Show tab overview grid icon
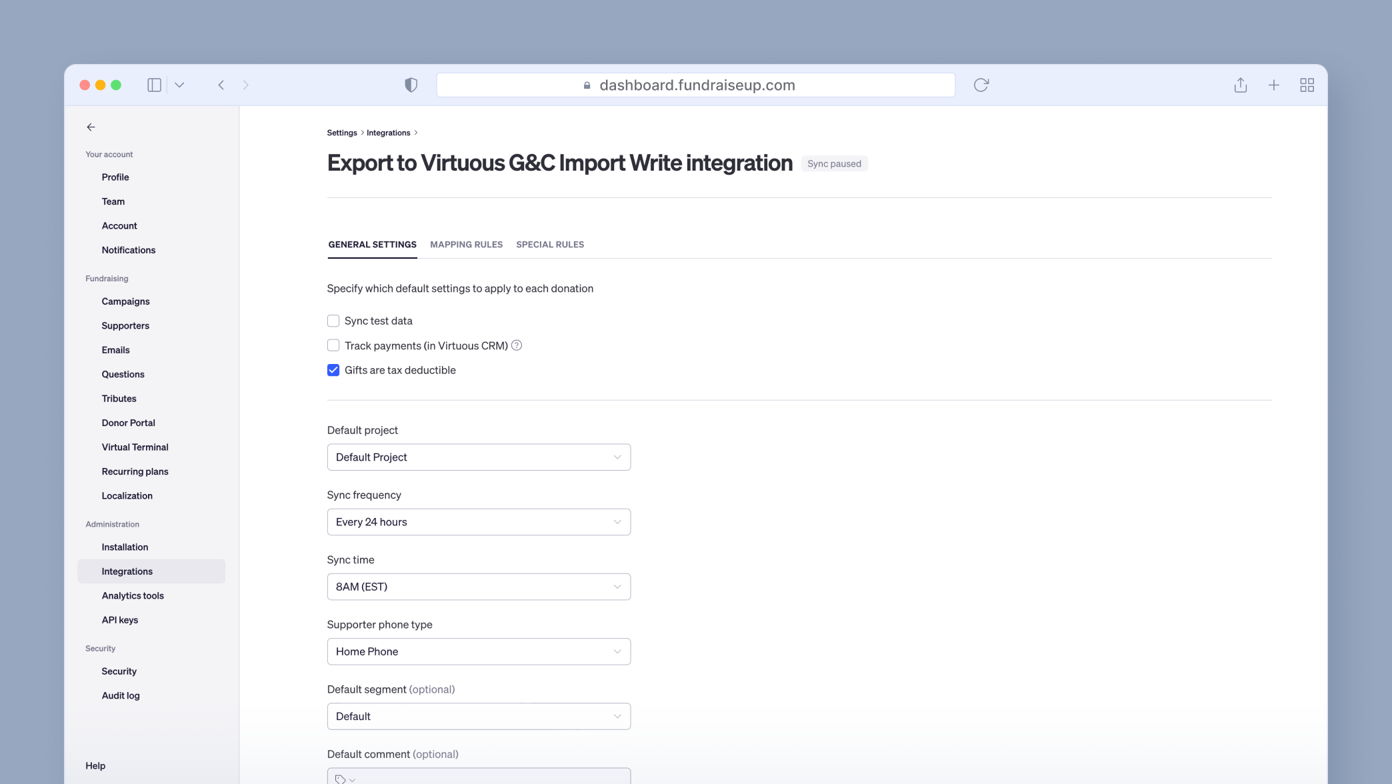 click(x=1307, y=85)
